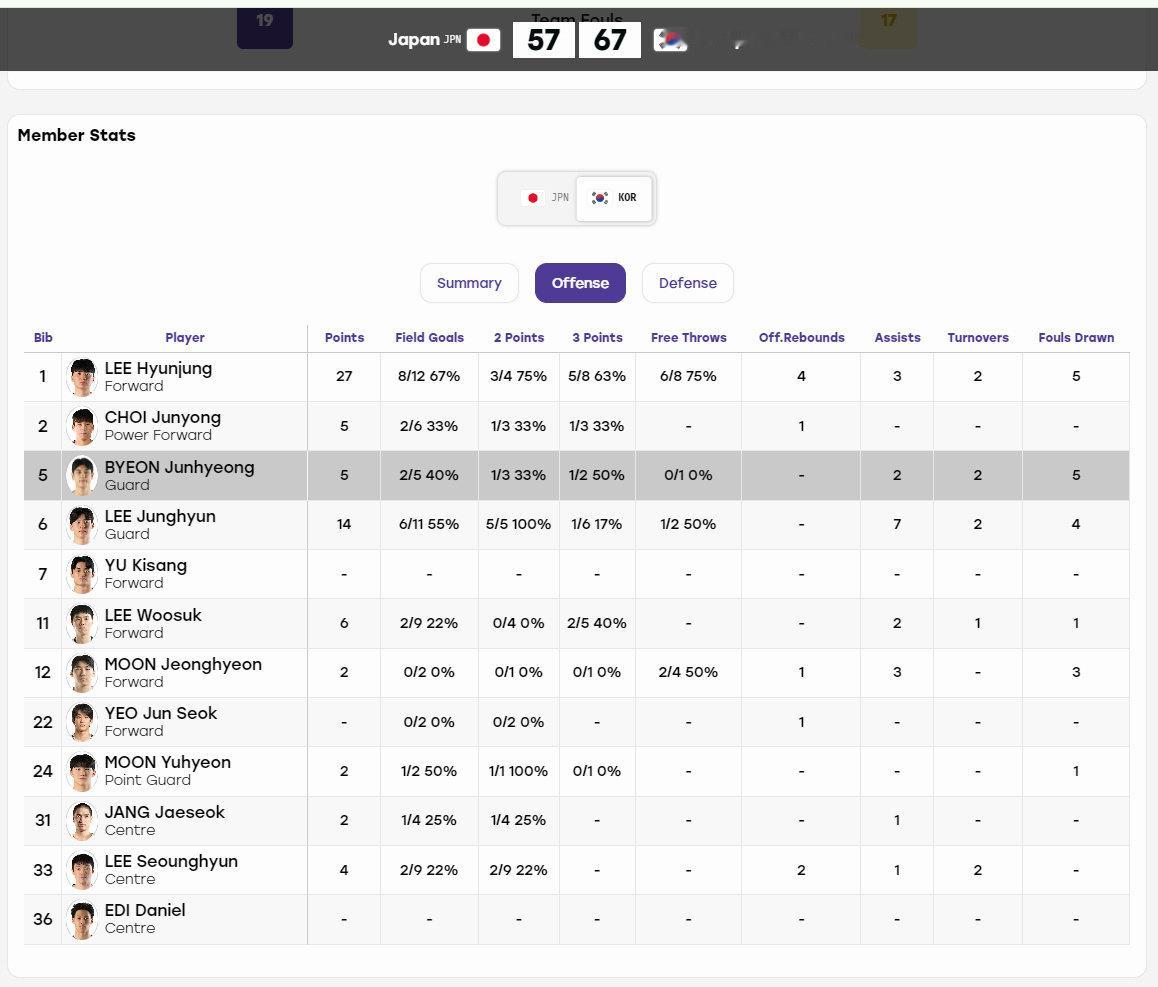The height and width of the screenshot is (987, 1158).
Task: Click EDI Daniel's player photo
Action: pos(82,920)
